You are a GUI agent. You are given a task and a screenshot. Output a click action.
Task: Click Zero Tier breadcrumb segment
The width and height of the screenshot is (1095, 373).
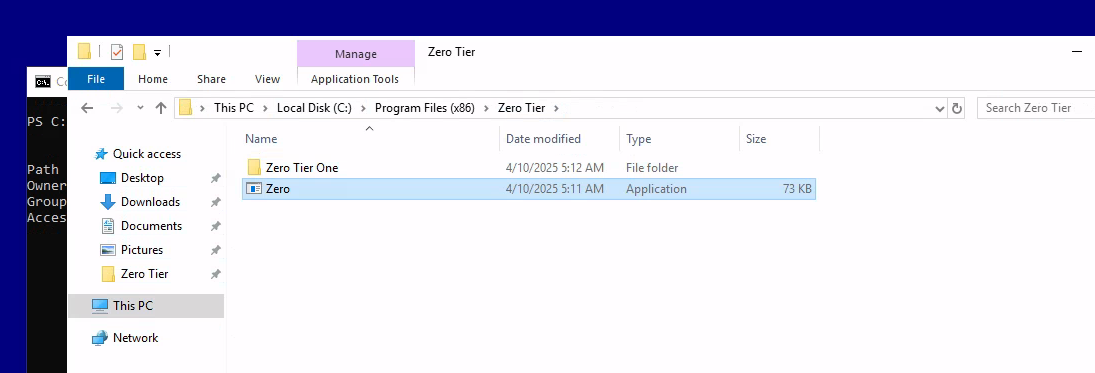pyautogui.click(x=522, y=108)
